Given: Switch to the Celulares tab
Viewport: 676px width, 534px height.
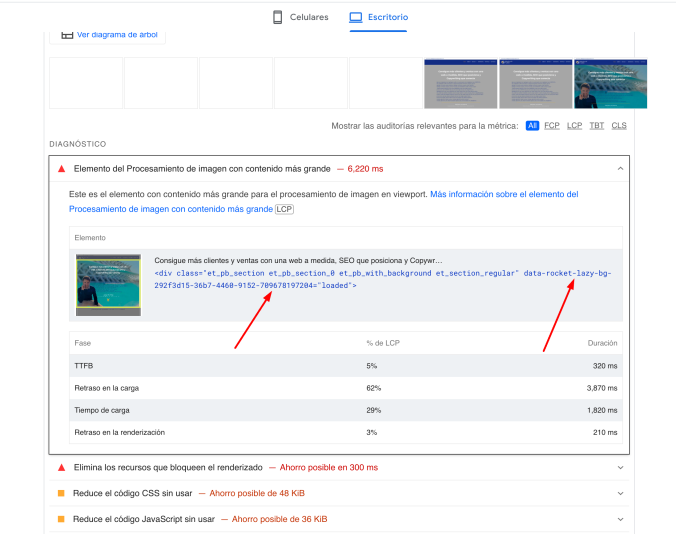Looking at the screenshot, I should 300,17.
